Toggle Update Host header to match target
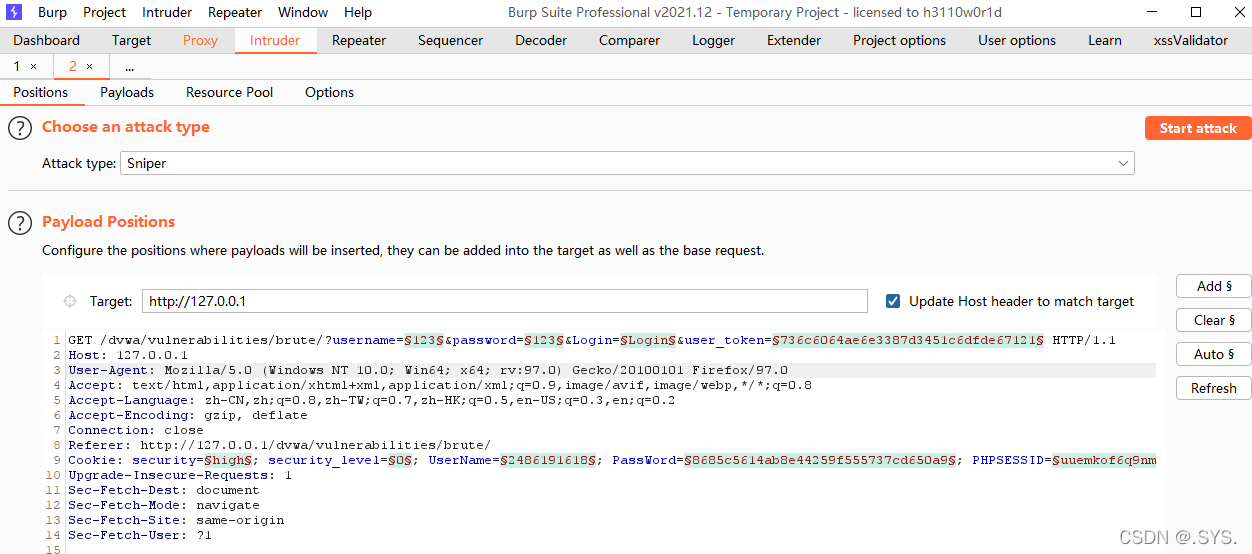 pos(893,301)
